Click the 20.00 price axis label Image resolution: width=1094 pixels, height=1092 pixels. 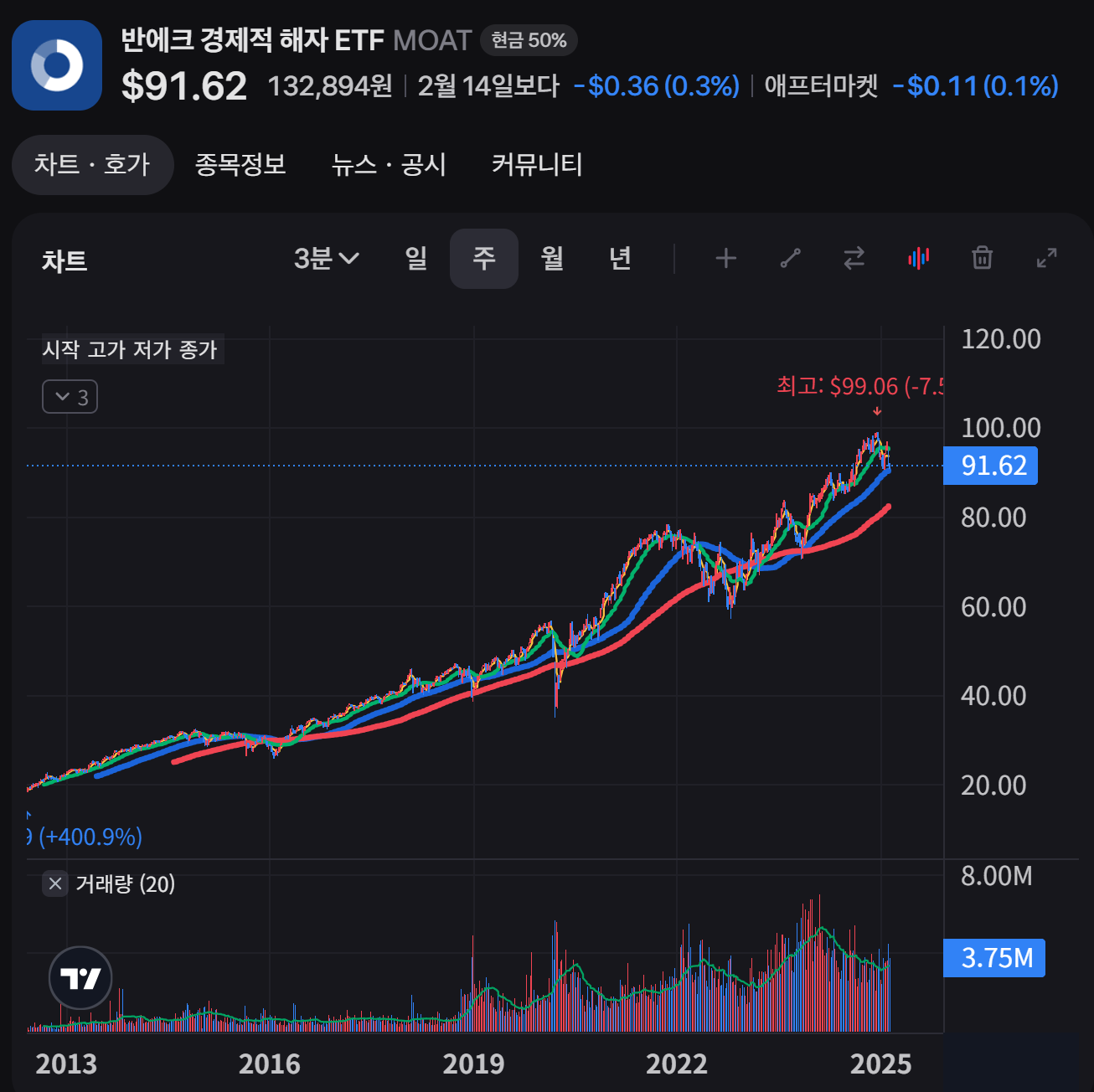pos(993,786)
